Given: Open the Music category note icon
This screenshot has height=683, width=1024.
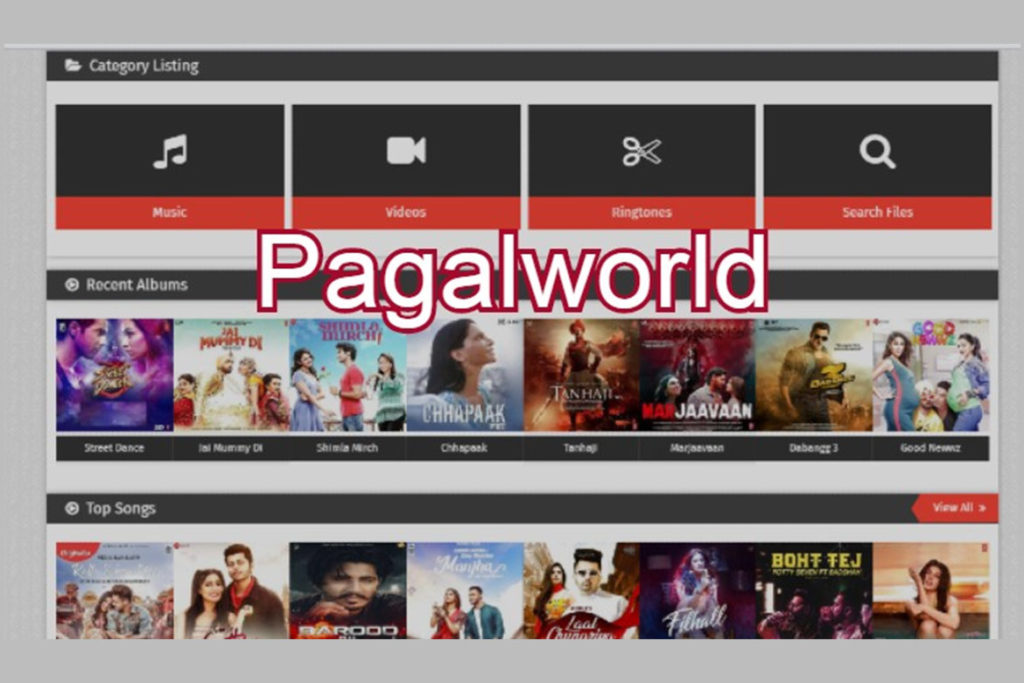Looking at the screenshot, I should [170, 151].
